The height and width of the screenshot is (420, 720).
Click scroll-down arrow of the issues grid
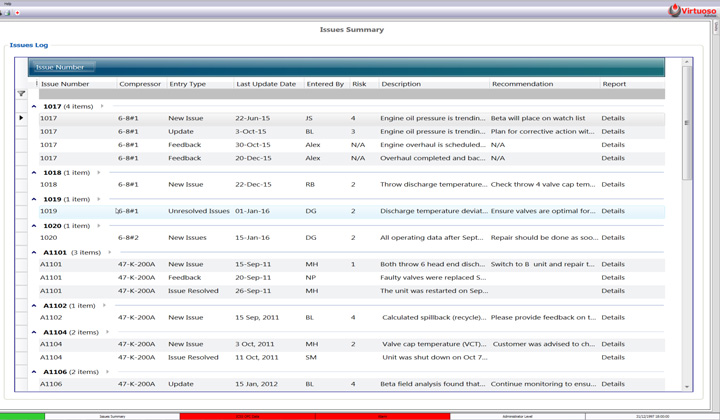point(687,386)
